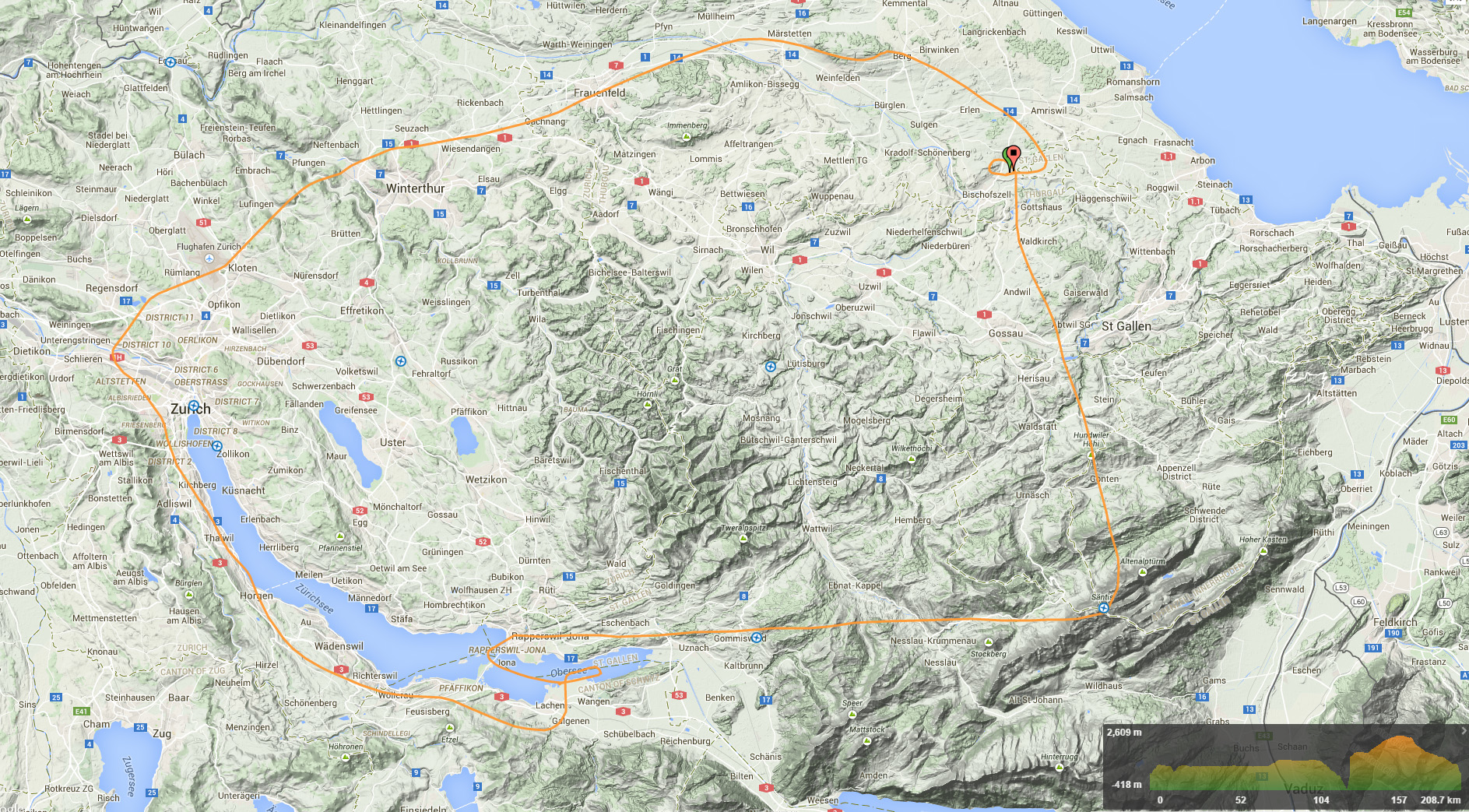Collapse the elevation profile panel with chevron
This screenshot has width=1469, height=812.
(x=1463, y=732)
